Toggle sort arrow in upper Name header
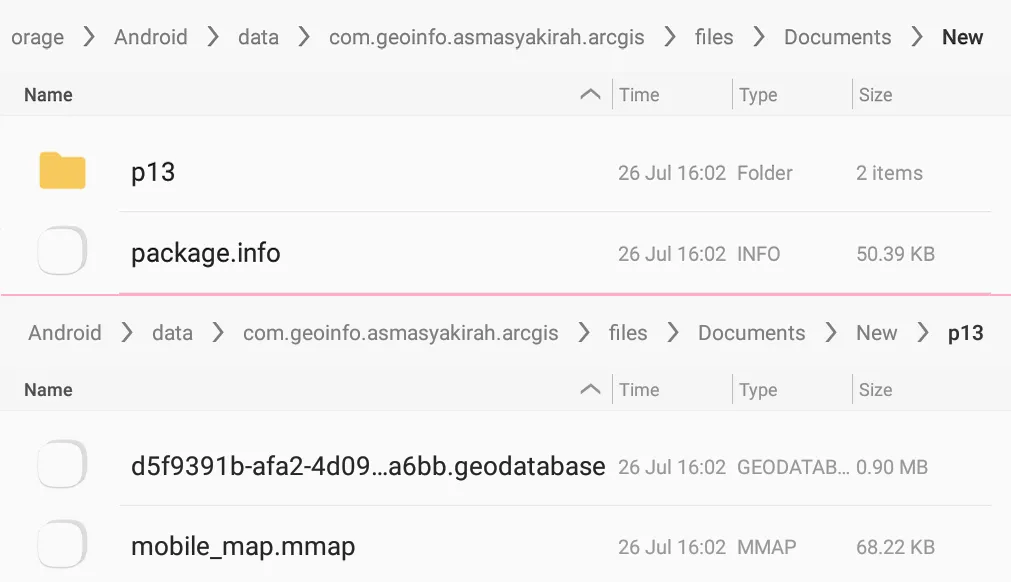The height and width of the screenshot is (582, 1011). tap(590, 95)
